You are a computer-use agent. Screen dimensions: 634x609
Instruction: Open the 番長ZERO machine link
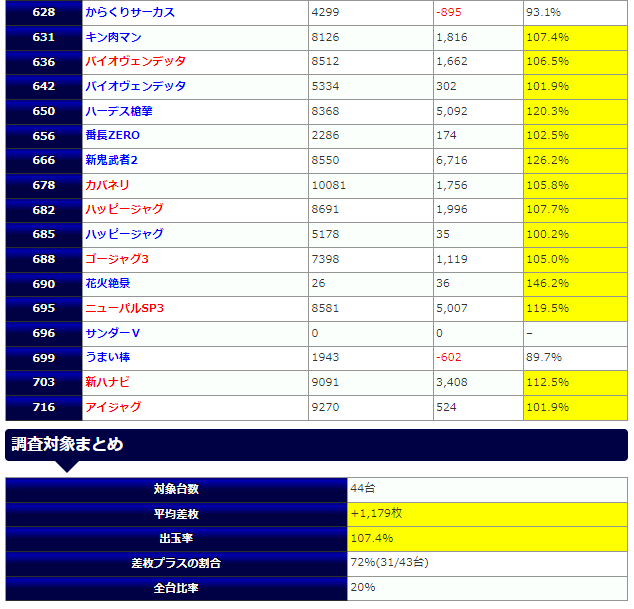tap(113, 136)
